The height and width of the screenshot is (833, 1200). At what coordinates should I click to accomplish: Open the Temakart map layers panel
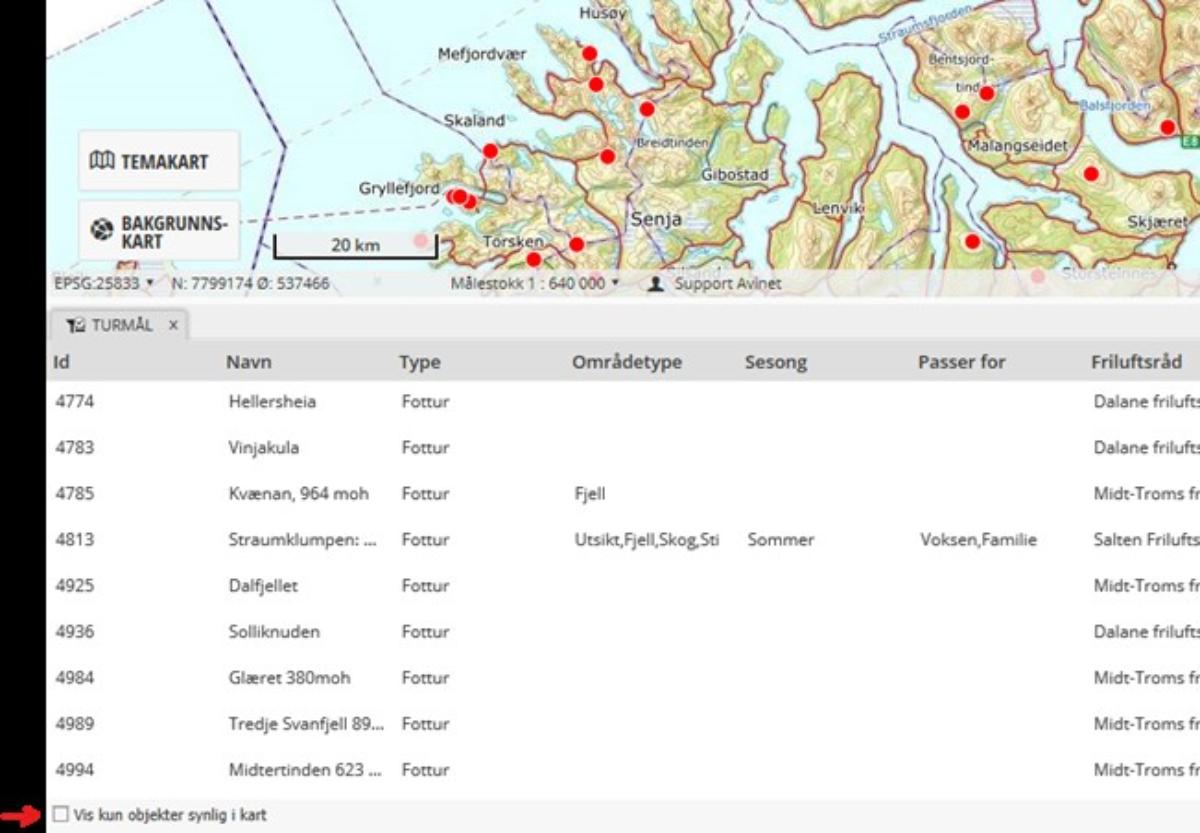pos(158,161)
